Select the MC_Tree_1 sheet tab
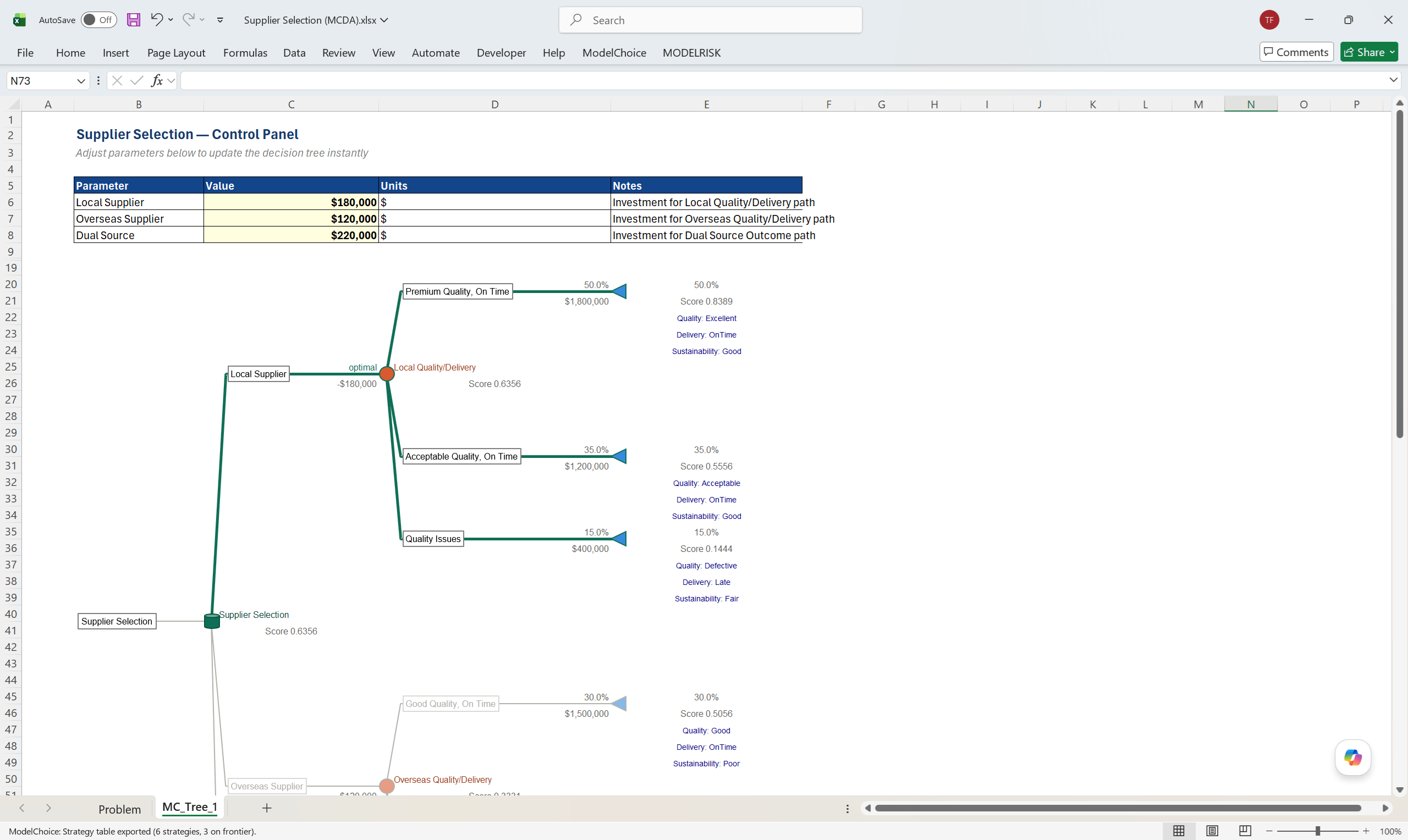The width and height of the screenshot is (1408, 840). coord(190,808)
